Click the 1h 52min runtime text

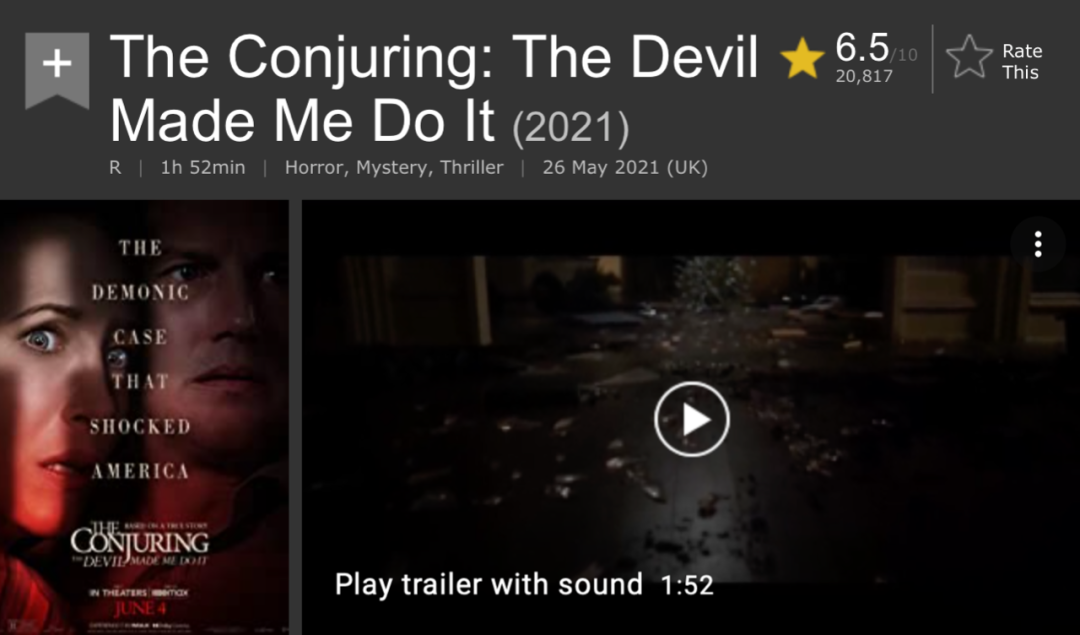pyautogui.click(x=202, y=167)
